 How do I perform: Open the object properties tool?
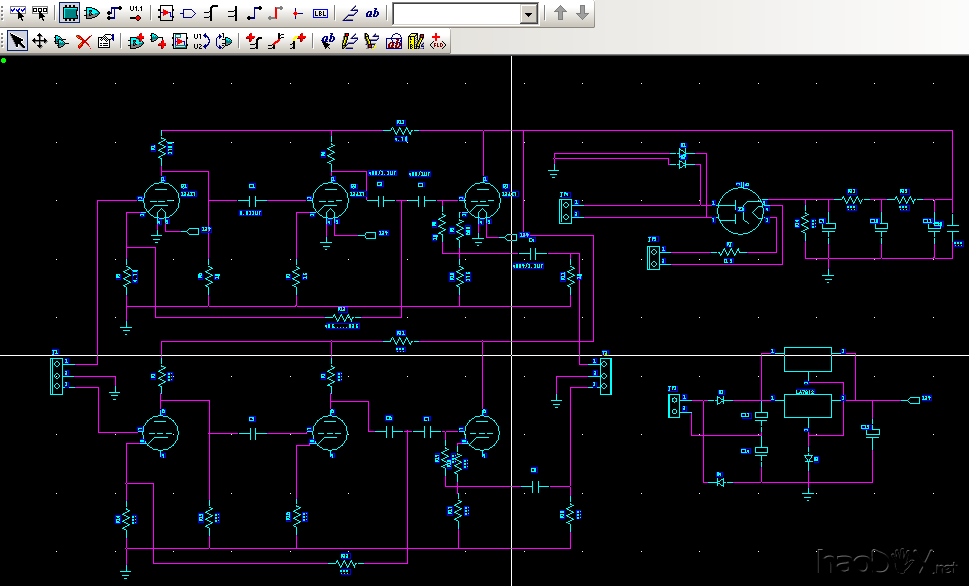pos(106,41)
